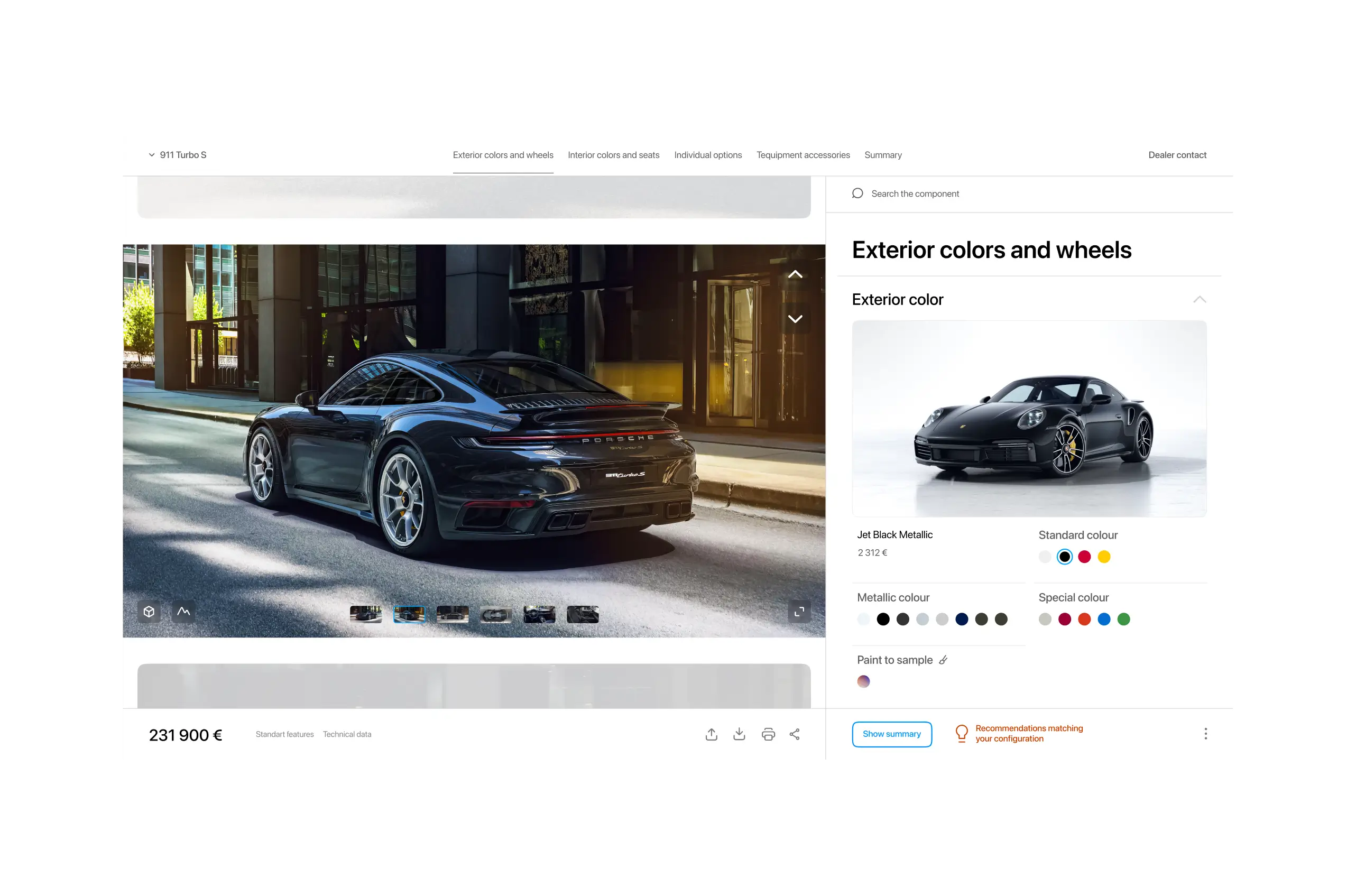Image resolution: width=1356 pixels, height=896 pixels.
Task: Go to previous image with up chevron
Action: [795, 274]
